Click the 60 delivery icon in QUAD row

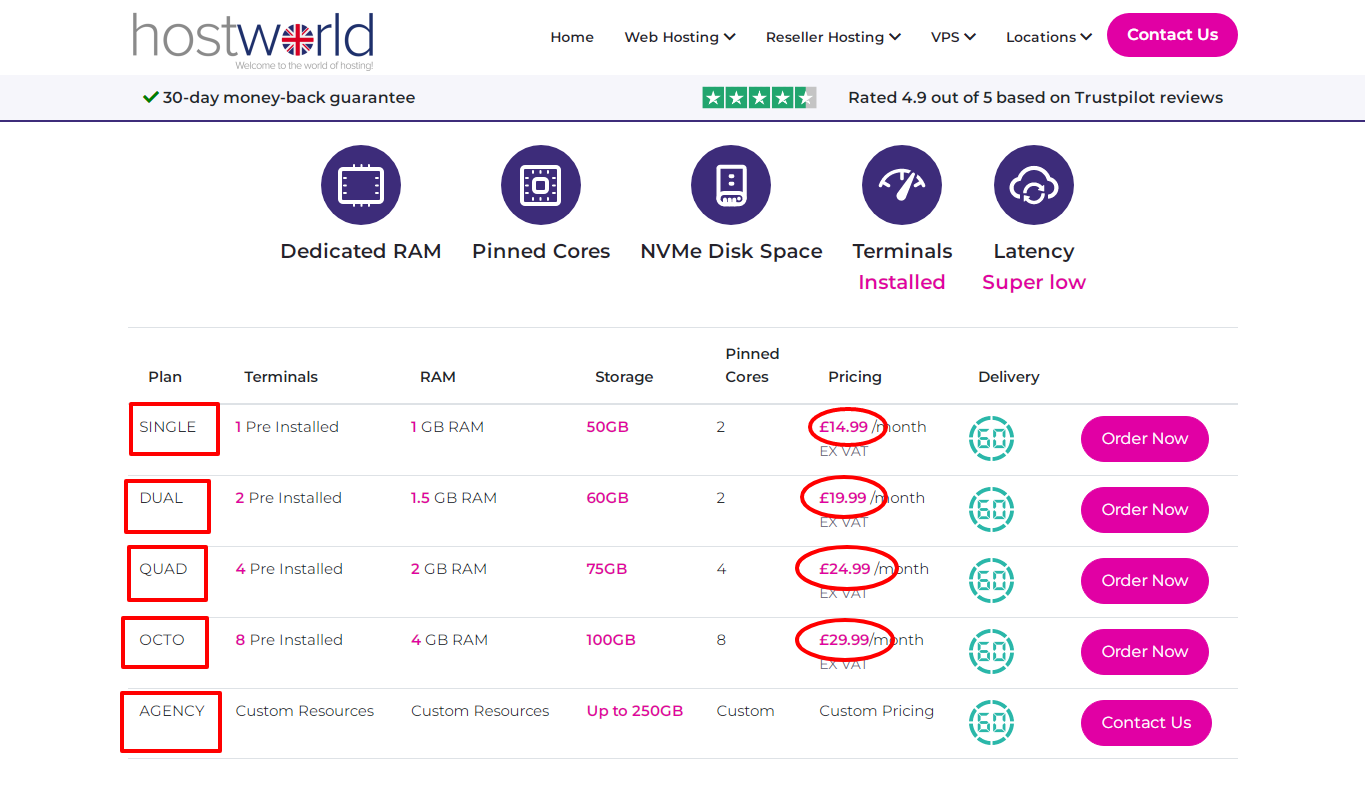click(991, 581)
